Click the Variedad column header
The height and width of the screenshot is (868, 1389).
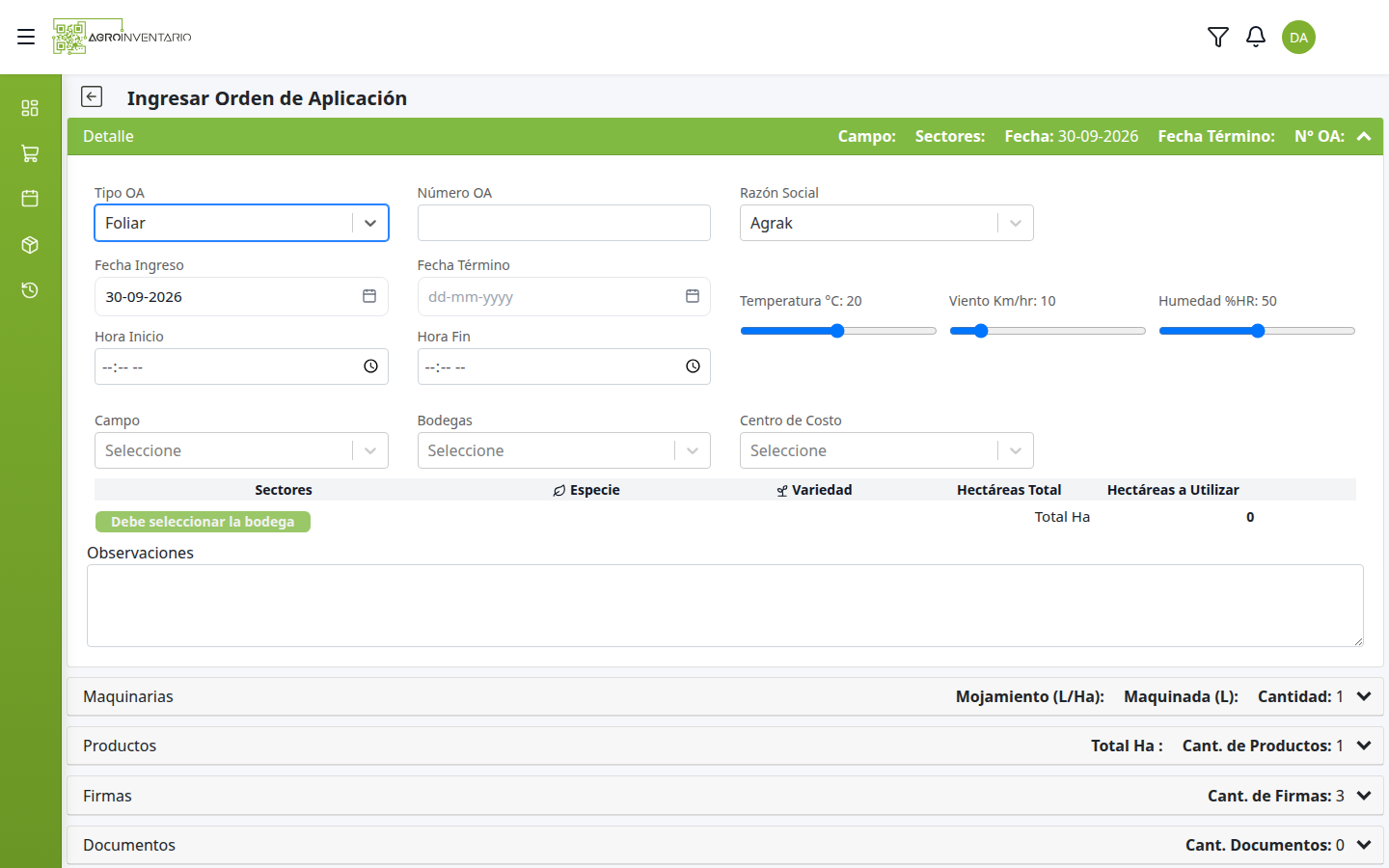tap(815, 490)
